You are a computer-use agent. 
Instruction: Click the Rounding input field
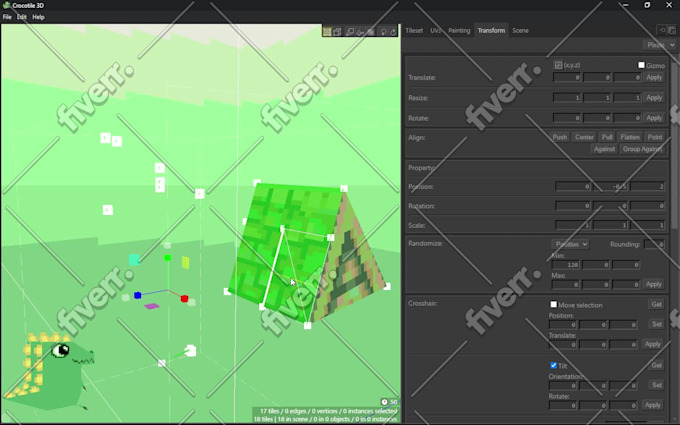coord(654,244)
